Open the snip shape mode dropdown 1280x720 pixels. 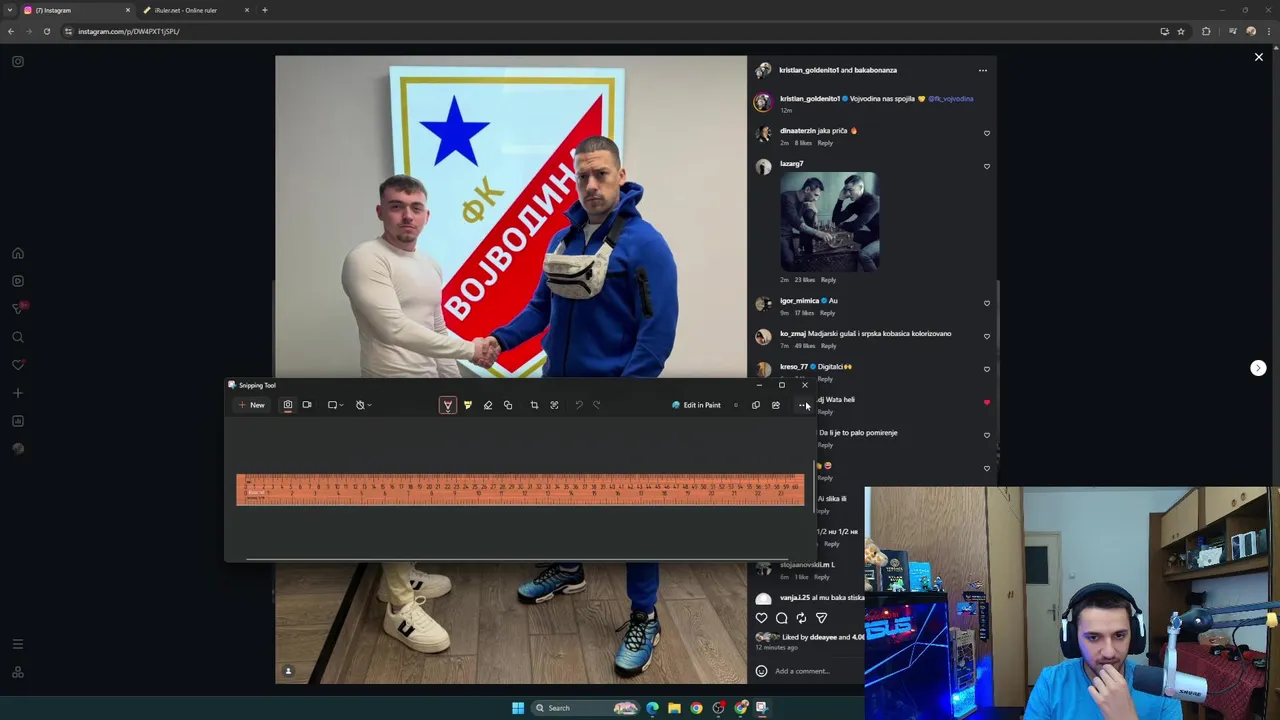tap(336, 405)
